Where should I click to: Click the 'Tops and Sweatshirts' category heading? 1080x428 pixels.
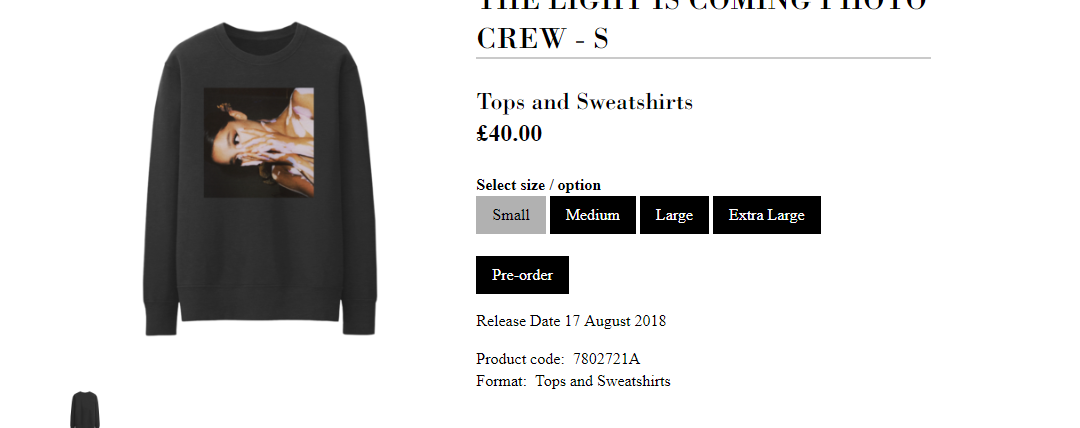coord(585,102)
